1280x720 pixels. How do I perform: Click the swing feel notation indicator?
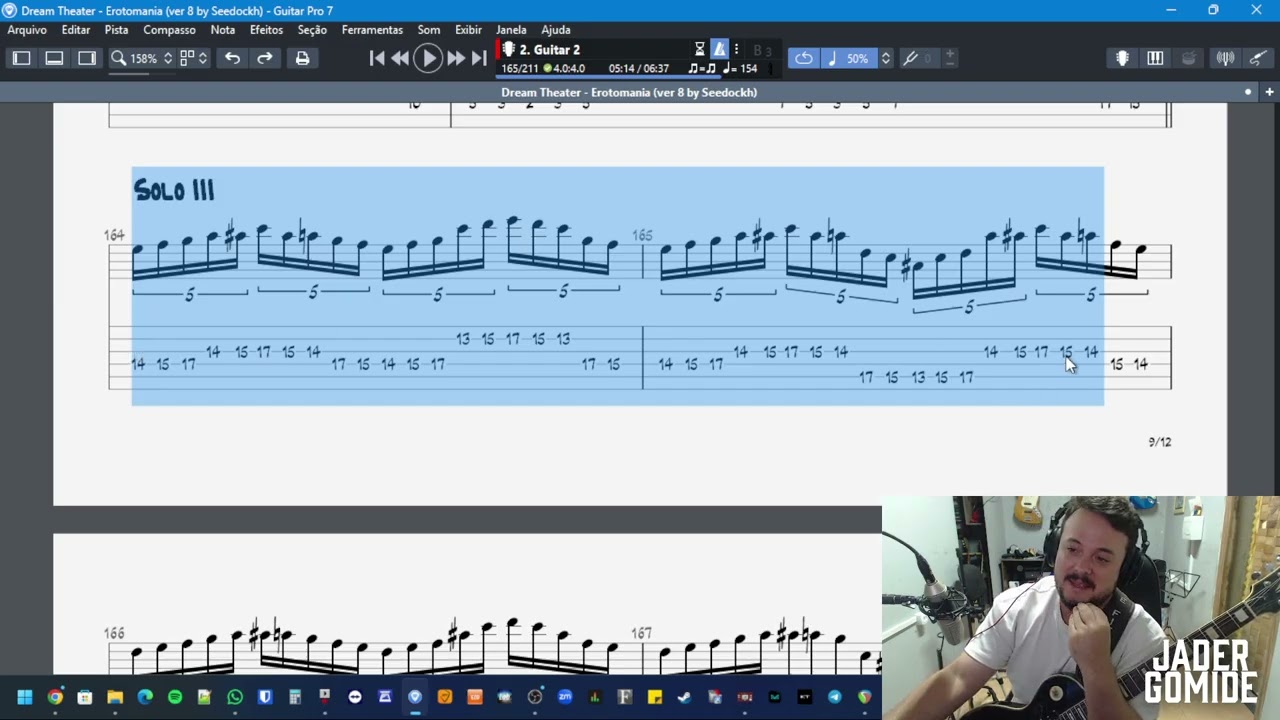[702, 68]
